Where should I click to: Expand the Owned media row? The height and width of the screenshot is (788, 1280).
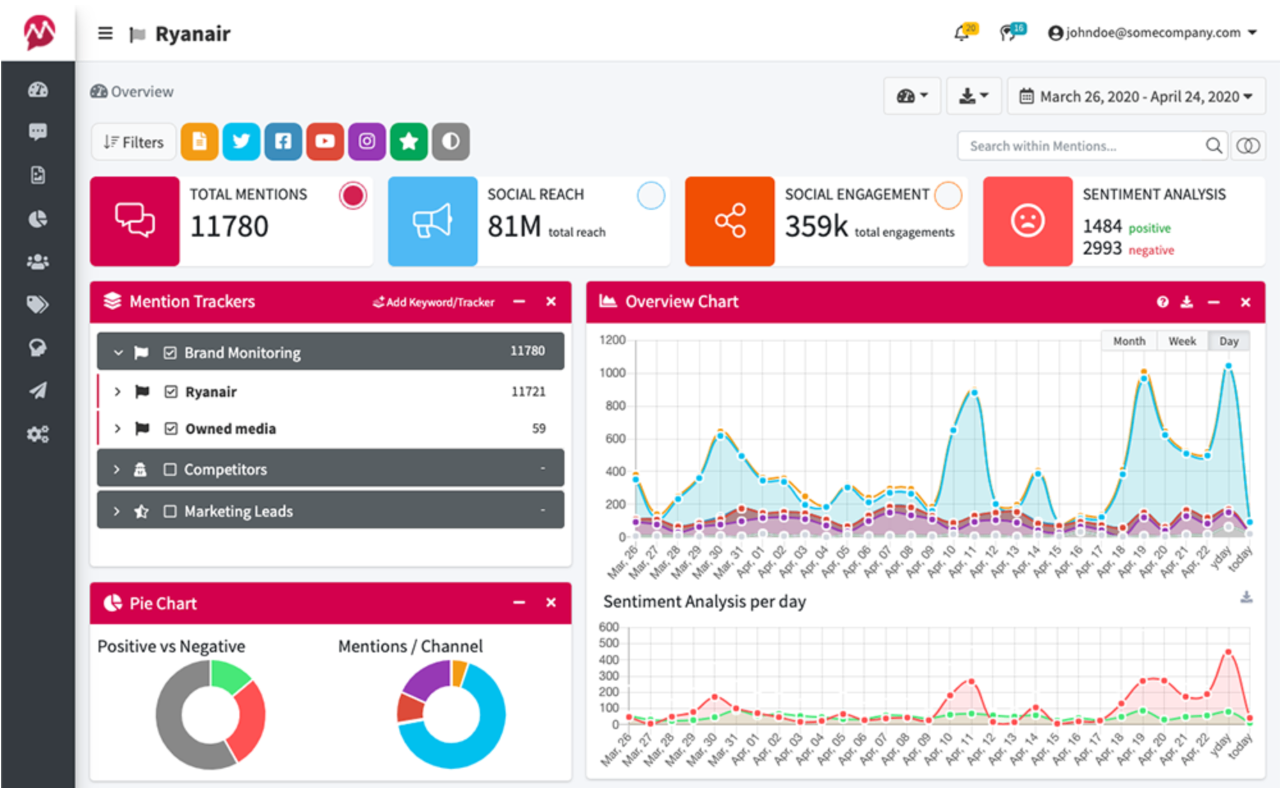117,429
